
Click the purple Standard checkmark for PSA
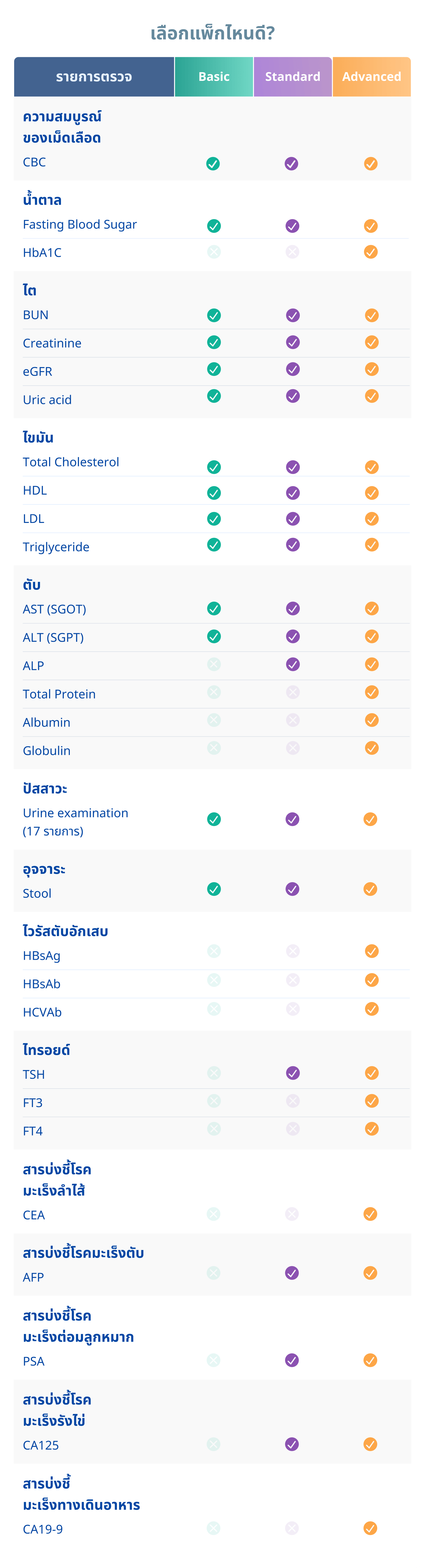[x=292, y=1361]
